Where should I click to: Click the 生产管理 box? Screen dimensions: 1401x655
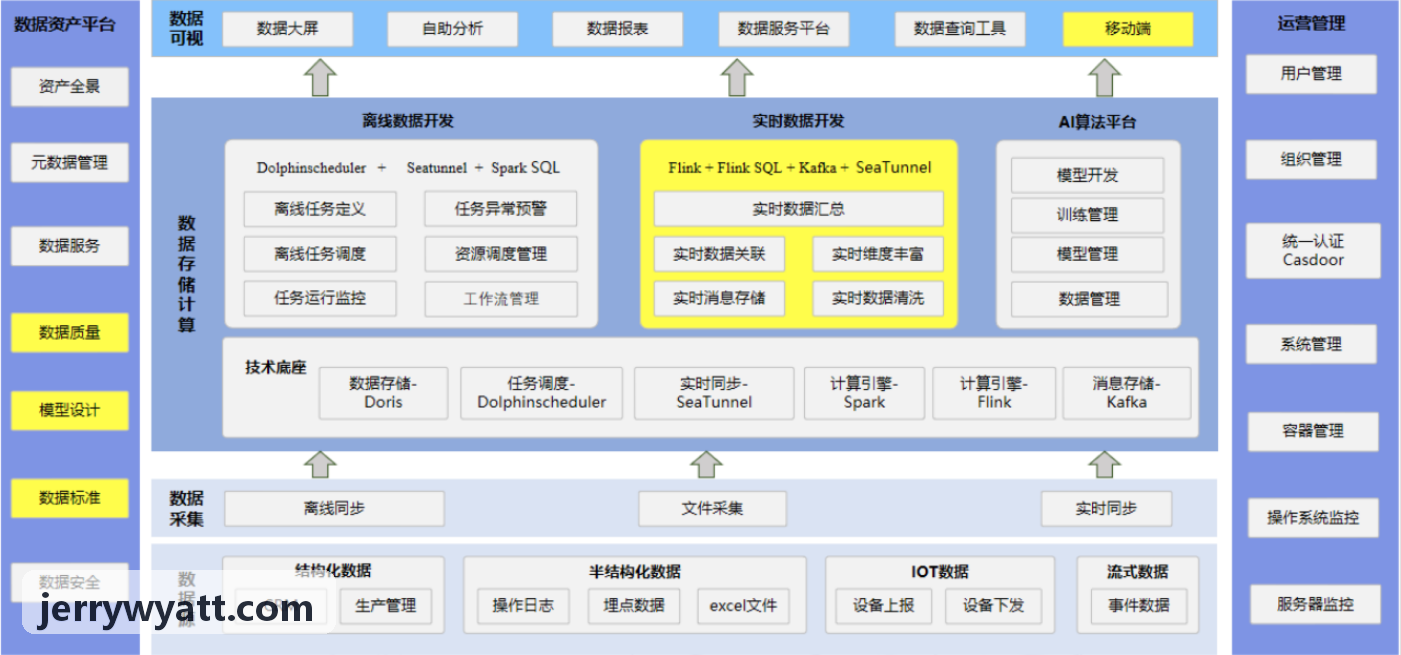[385, 606]
